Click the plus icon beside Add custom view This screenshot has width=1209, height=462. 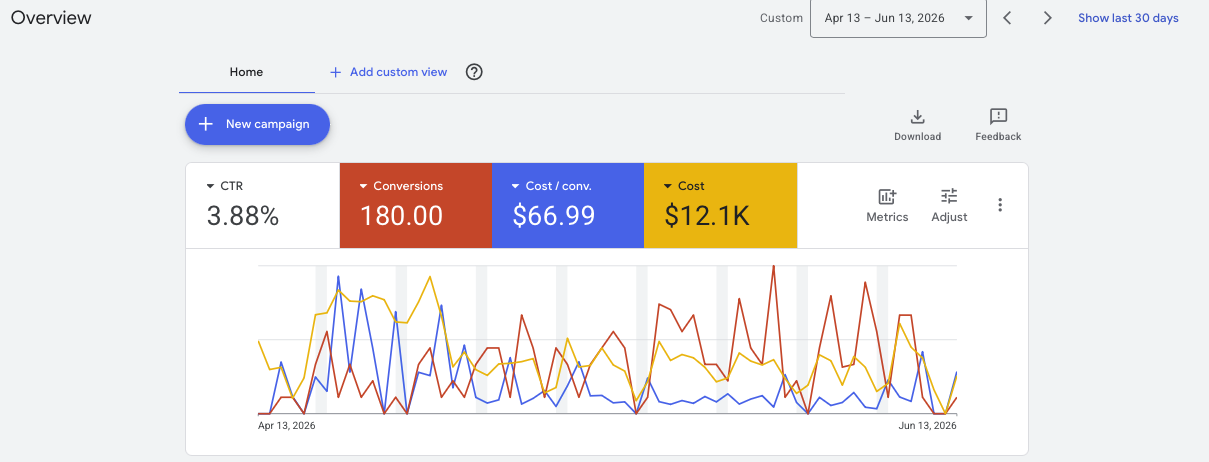[x=335, y=72]
